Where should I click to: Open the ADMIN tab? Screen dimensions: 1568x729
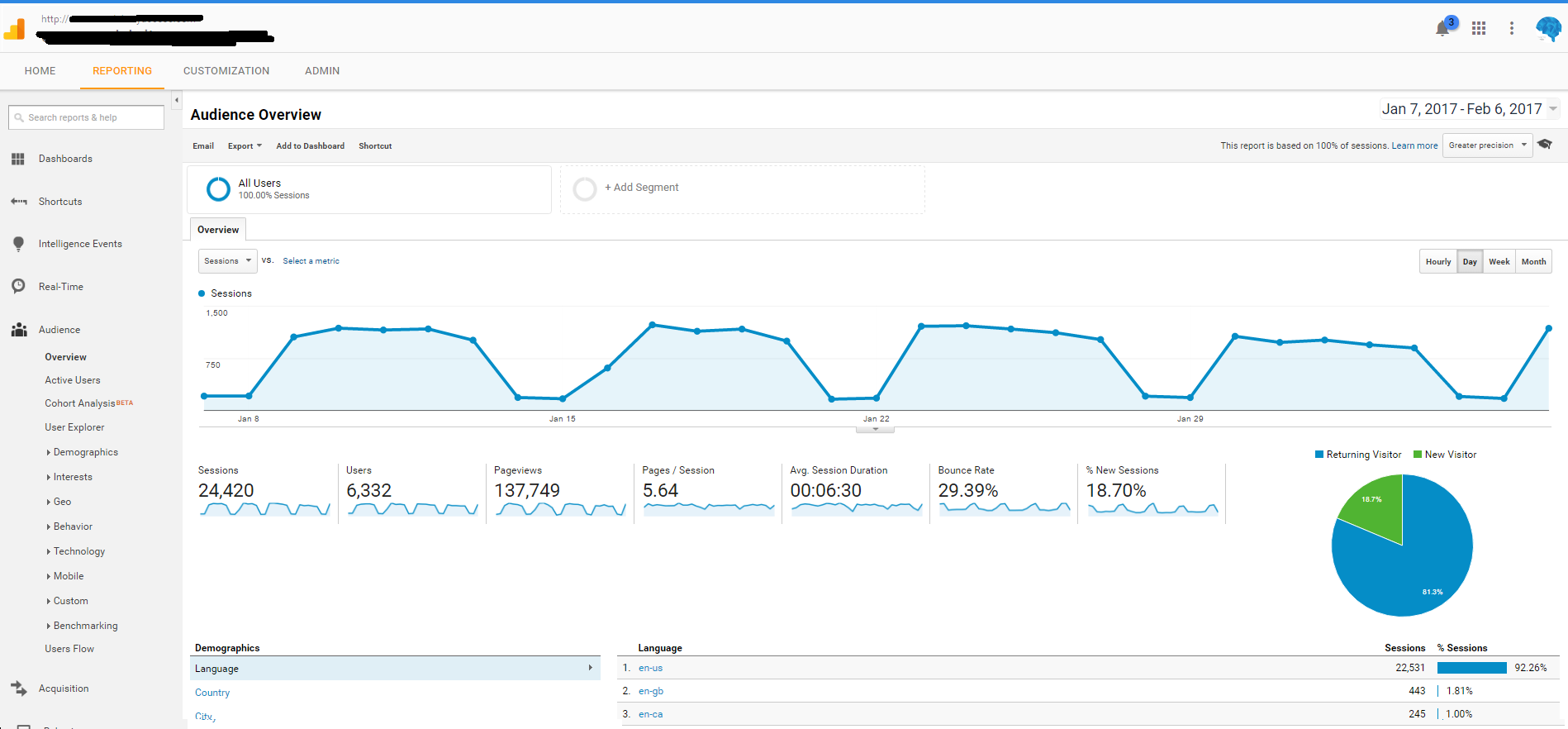(322, 71)
